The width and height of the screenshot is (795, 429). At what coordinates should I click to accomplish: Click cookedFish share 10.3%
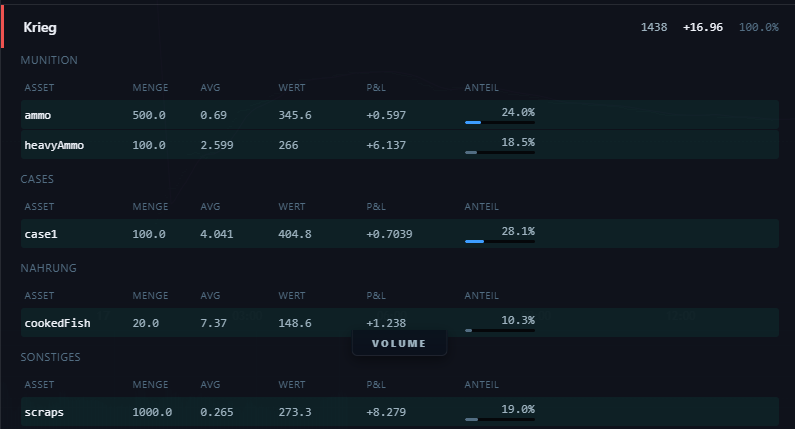[x=518, y=320]
